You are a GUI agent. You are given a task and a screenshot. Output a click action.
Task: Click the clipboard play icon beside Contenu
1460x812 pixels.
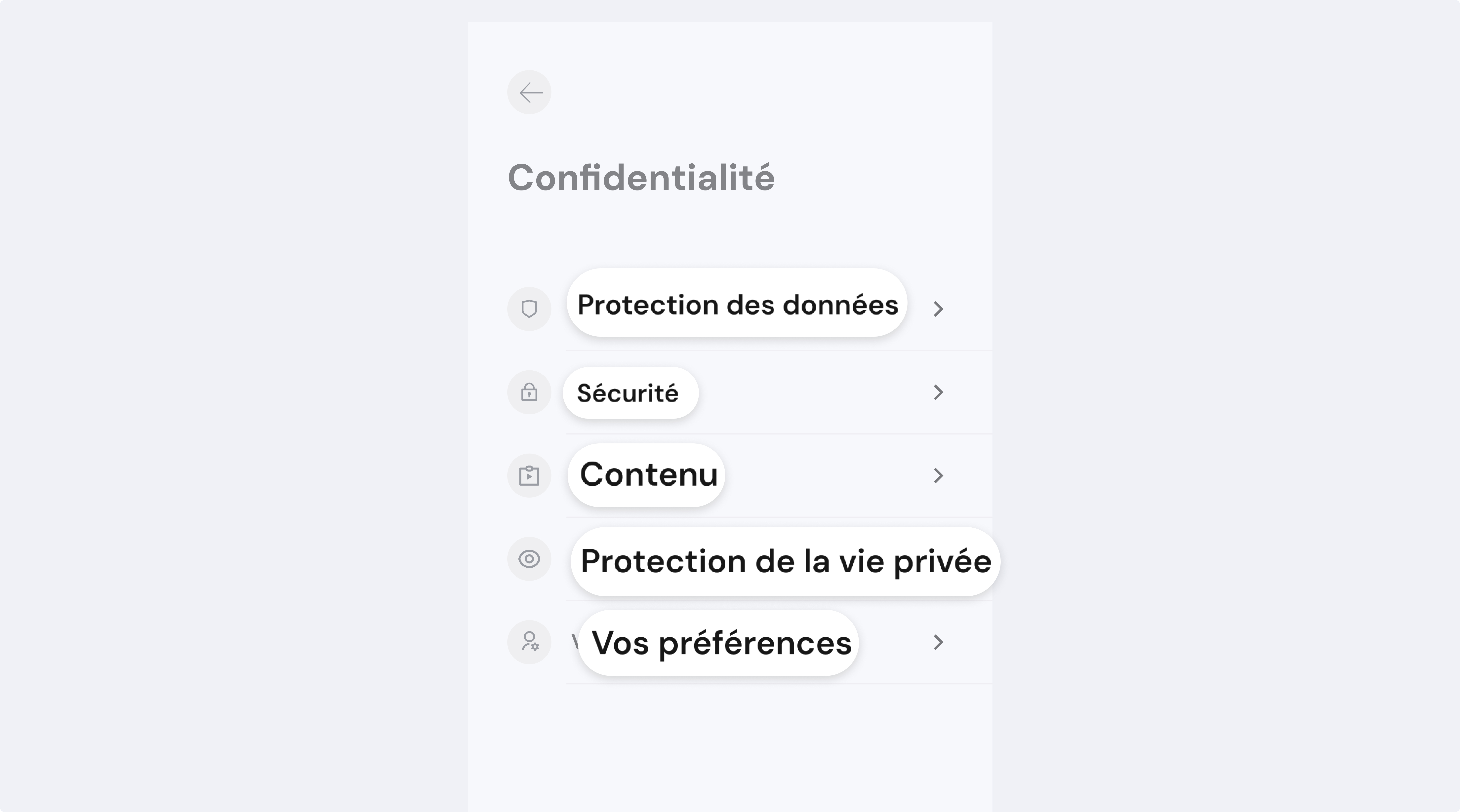coord(529,475)
